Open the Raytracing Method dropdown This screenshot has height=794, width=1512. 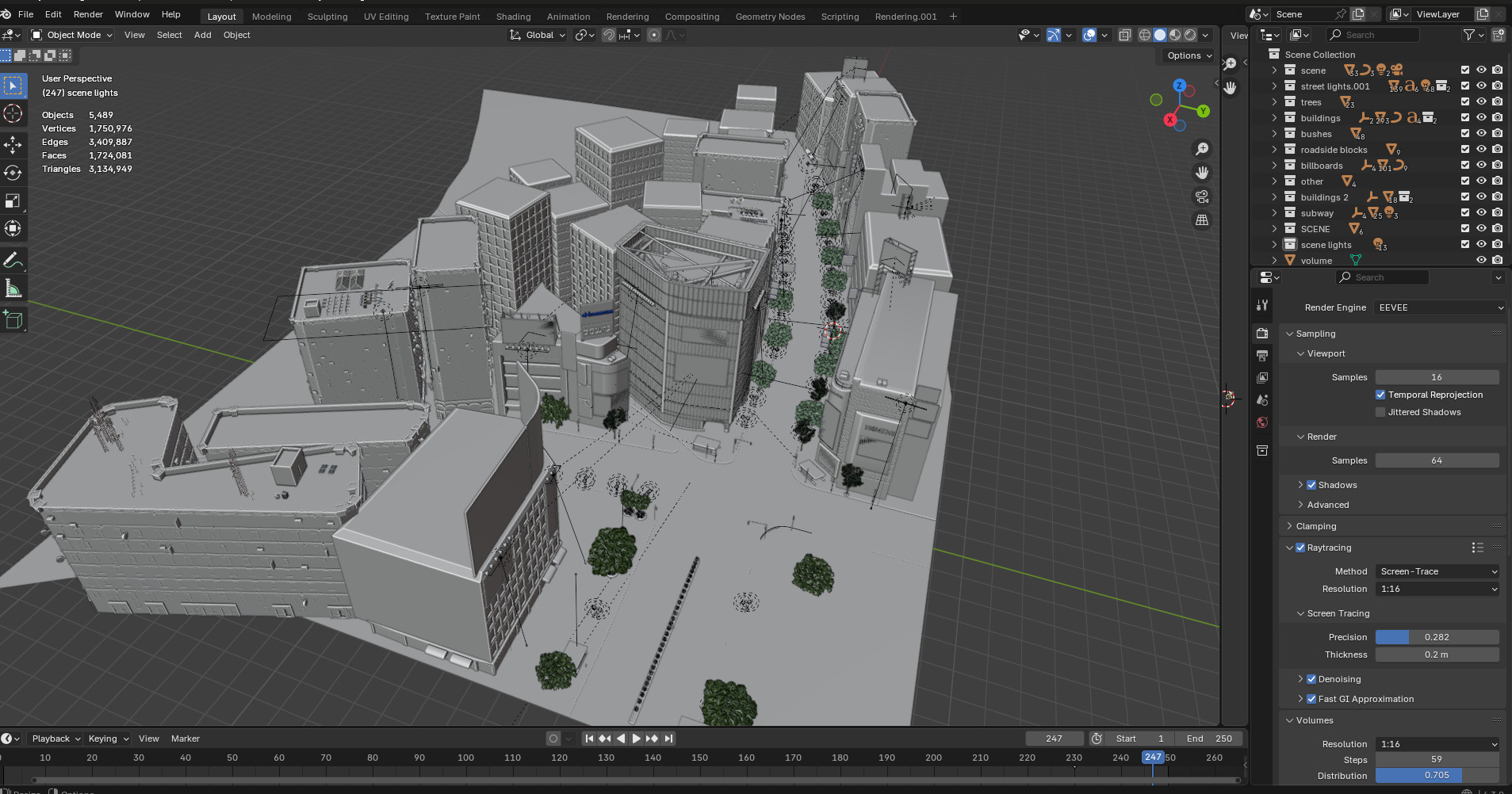[1437, 571]
